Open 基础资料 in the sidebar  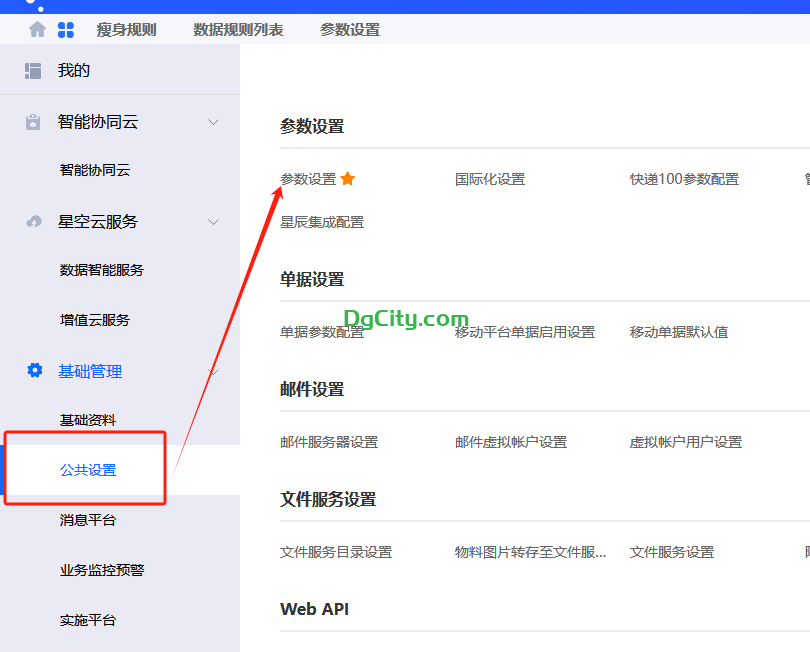88,421
